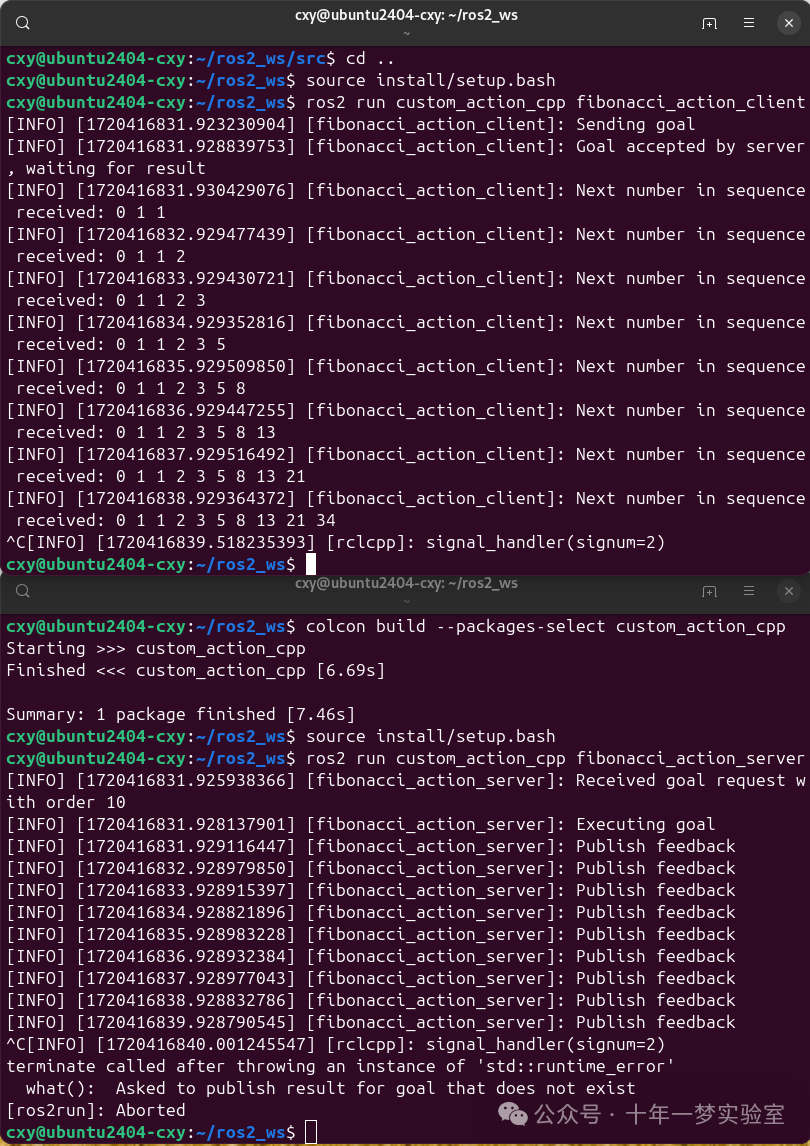Open search in the top terminal window
The width and height of the screenshot is (810, 1146).
point(23,23)
